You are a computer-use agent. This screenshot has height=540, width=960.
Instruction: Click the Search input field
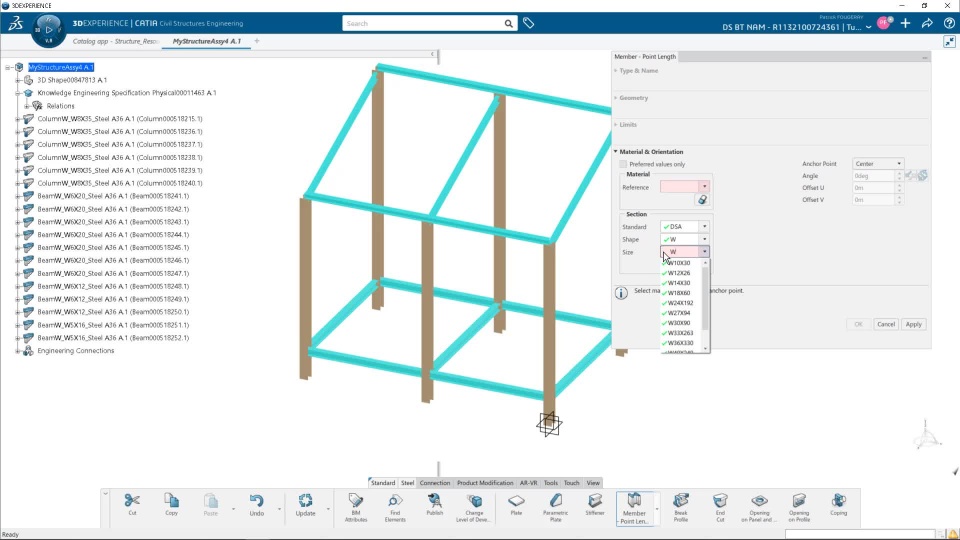coord(422,24)
